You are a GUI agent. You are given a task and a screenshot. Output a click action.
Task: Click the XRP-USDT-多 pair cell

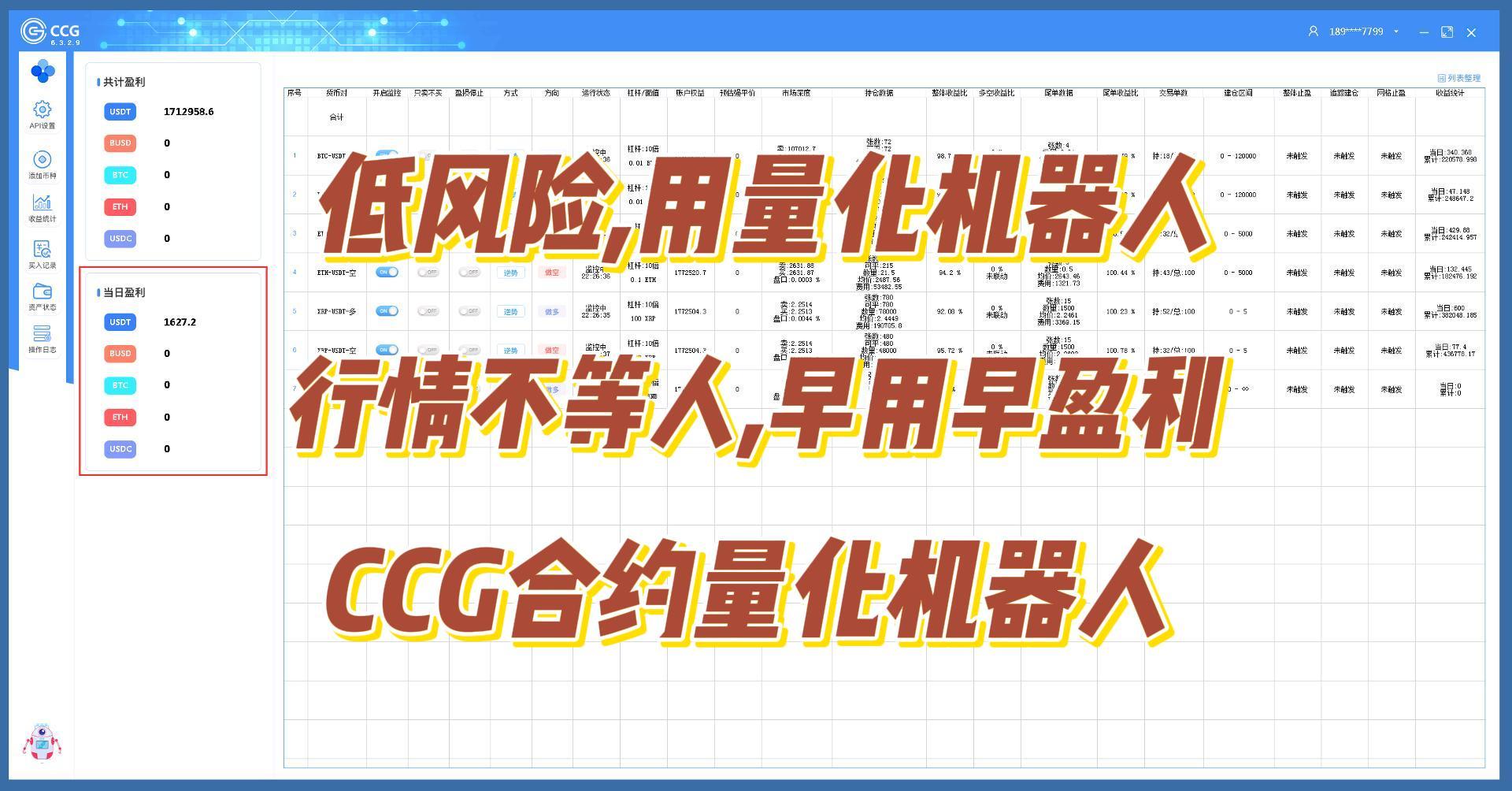(336, 311)
